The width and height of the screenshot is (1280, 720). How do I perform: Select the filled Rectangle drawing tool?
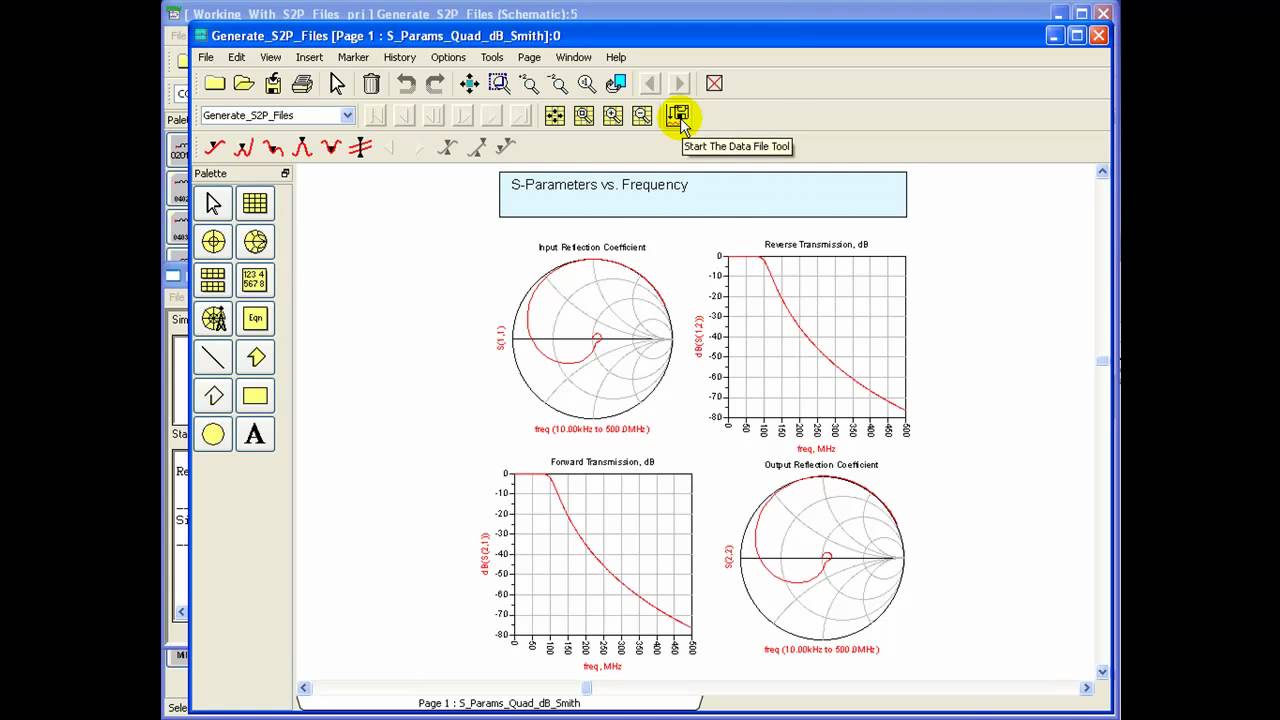coord(255,396)
